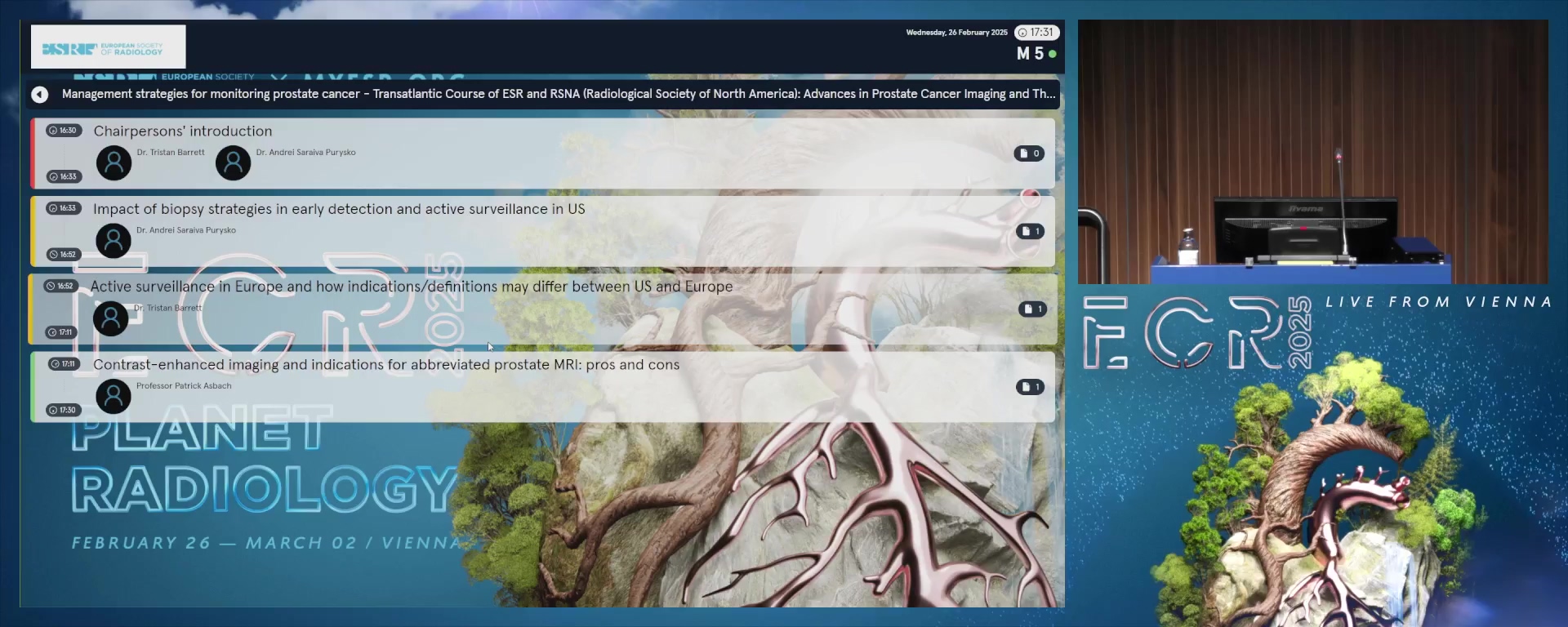Click the 17:11 start time of Contrast-enhanced imaging

(x=63, y=364)
